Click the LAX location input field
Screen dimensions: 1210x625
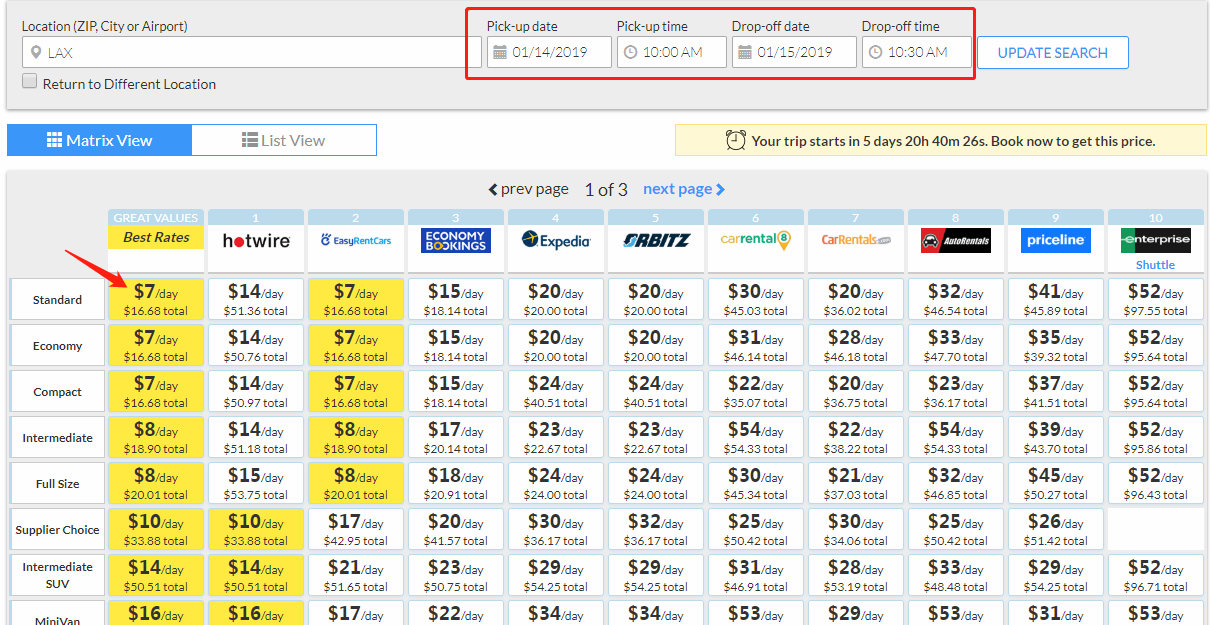(x=252, y=52)
